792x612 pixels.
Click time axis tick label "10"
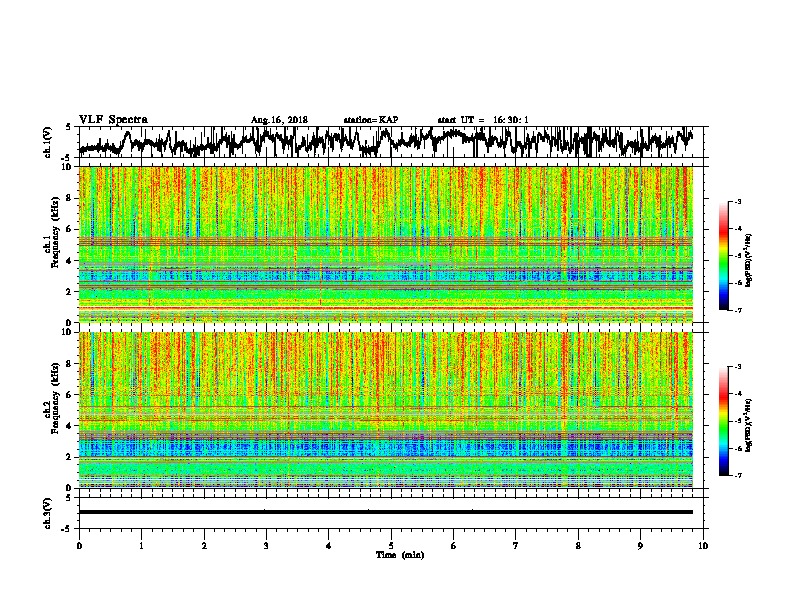pos(703,546)
